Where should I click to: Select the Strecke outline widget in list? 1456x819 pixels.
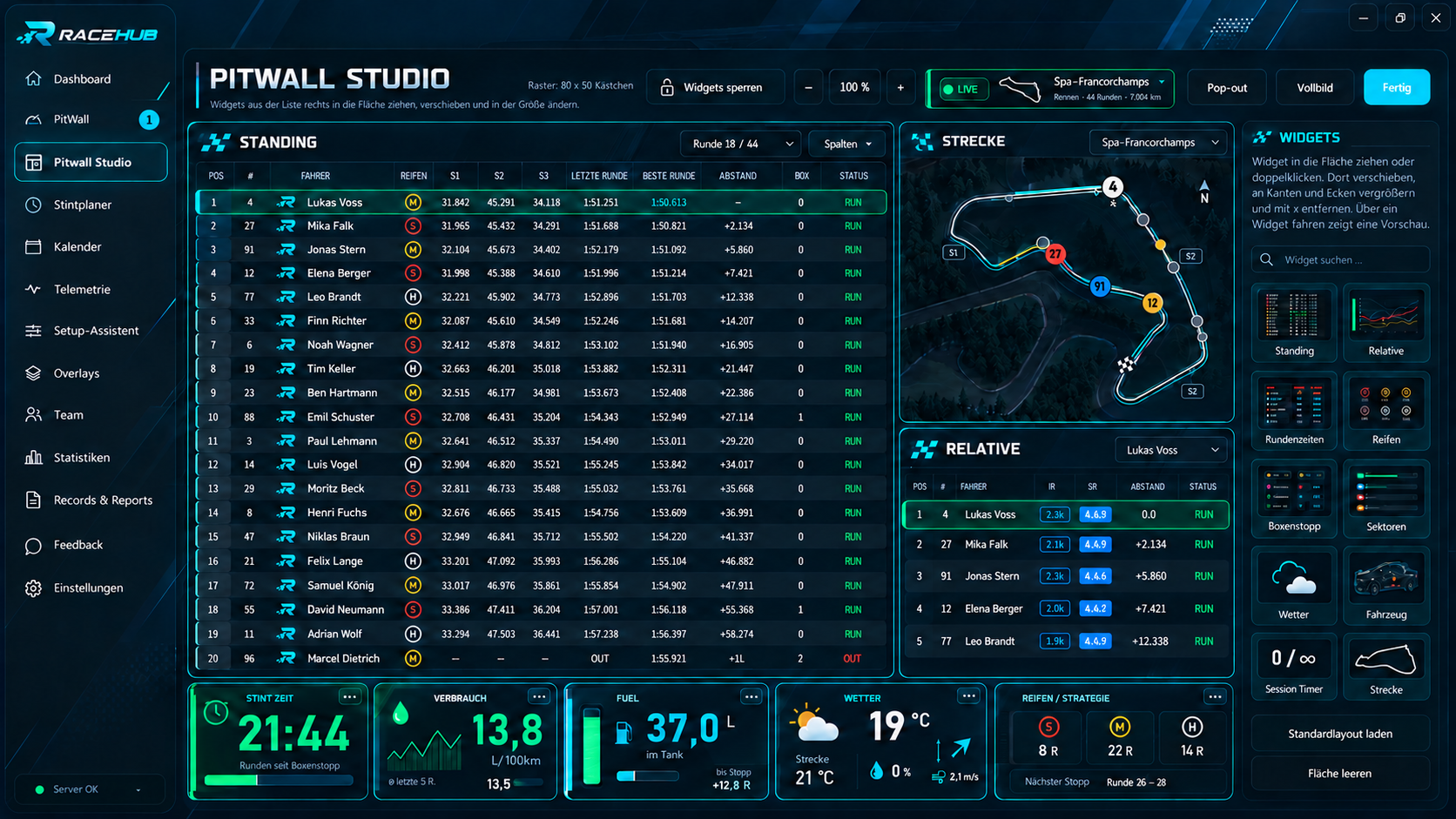[x=1385, y=666]
